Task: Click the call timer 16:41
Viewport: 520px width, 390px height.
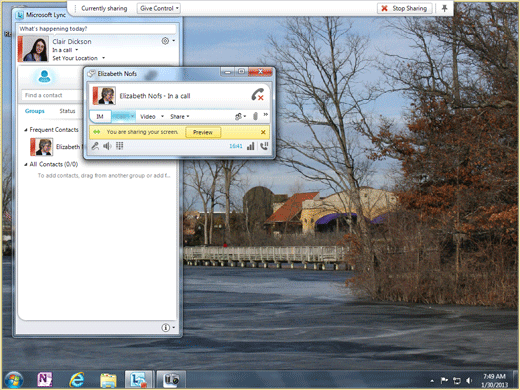Action: [236, 146]
